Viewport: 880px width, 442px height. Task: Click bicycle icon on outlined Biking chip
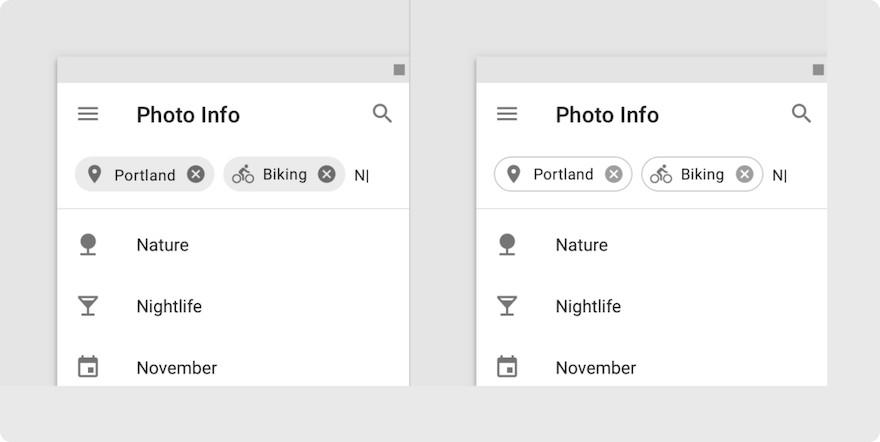661,174
